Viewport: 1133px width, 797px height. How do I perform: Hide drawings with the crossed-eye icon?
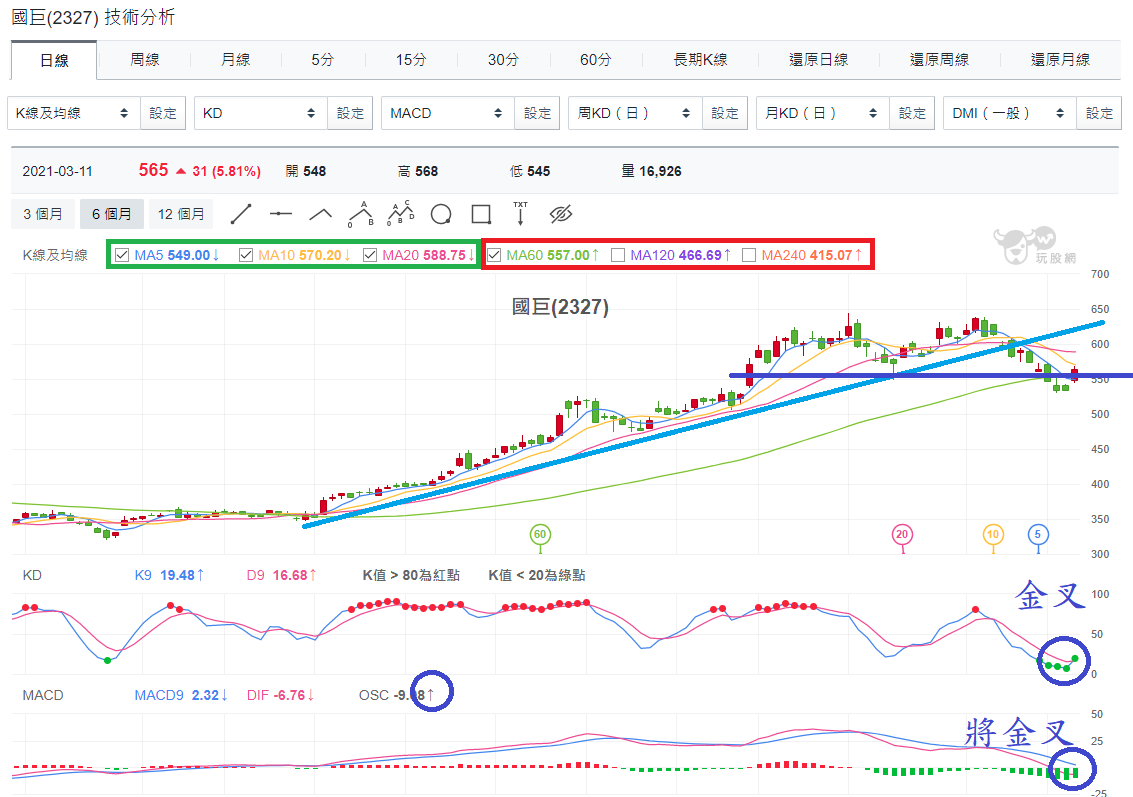pos(561,214)
